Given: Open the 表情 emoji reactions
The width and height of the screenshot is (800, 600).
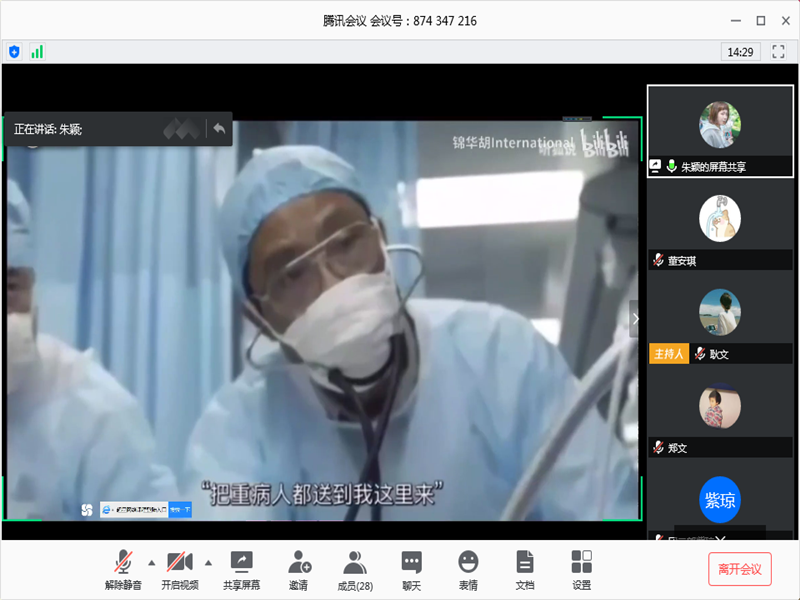Looking at the screenshot, I should pos(468,570).
